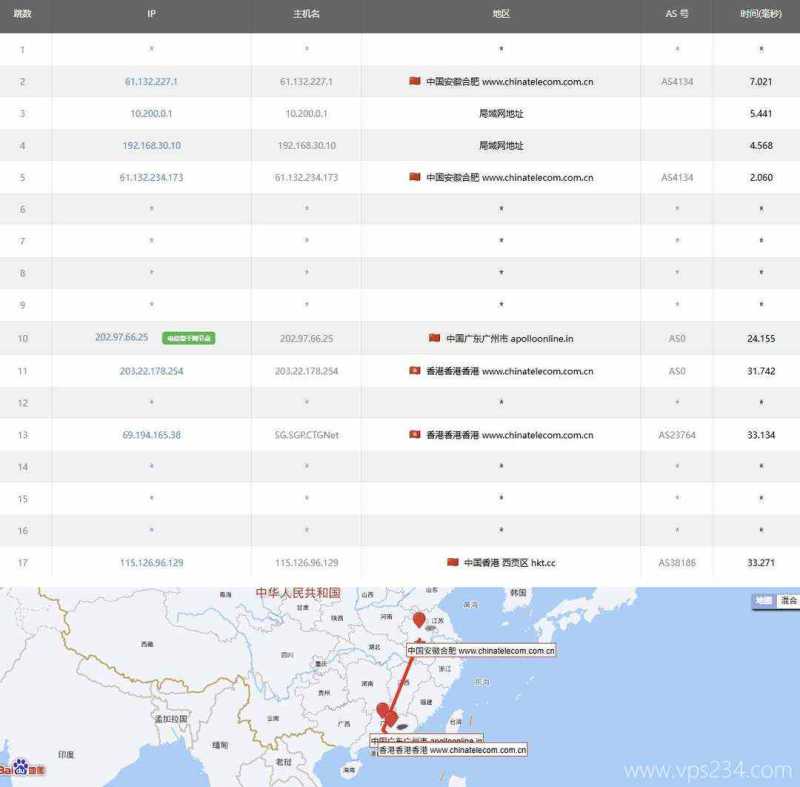
Task: Open the 10.200.0.1 local address link
Action: pyautogui.click(x=151, y=113)
